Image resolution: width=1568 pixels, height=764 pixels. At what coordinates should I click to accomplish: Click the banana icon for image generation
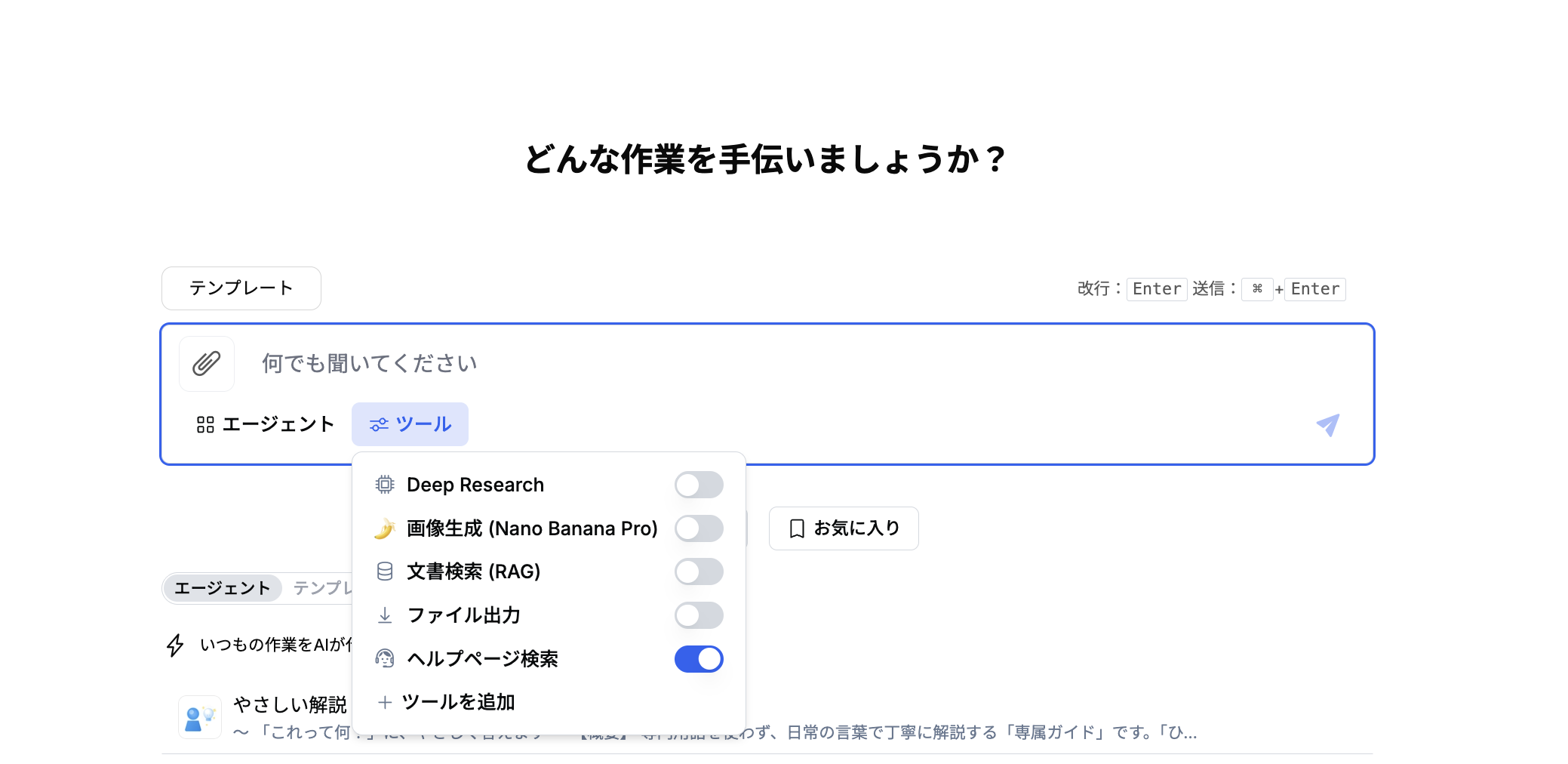click(x=385, y=528)
